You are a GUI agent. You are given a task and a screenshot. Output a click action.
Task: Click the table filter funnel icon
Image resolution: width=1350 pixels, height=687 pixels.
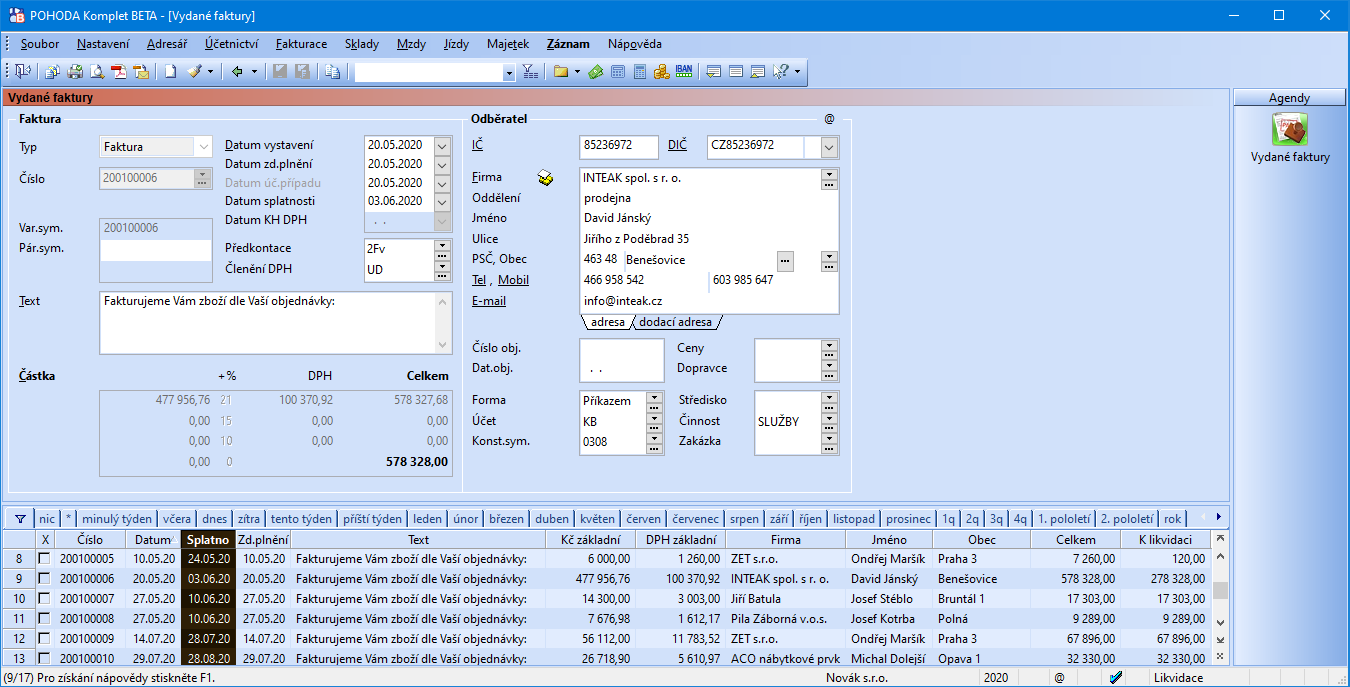point(19,519)
